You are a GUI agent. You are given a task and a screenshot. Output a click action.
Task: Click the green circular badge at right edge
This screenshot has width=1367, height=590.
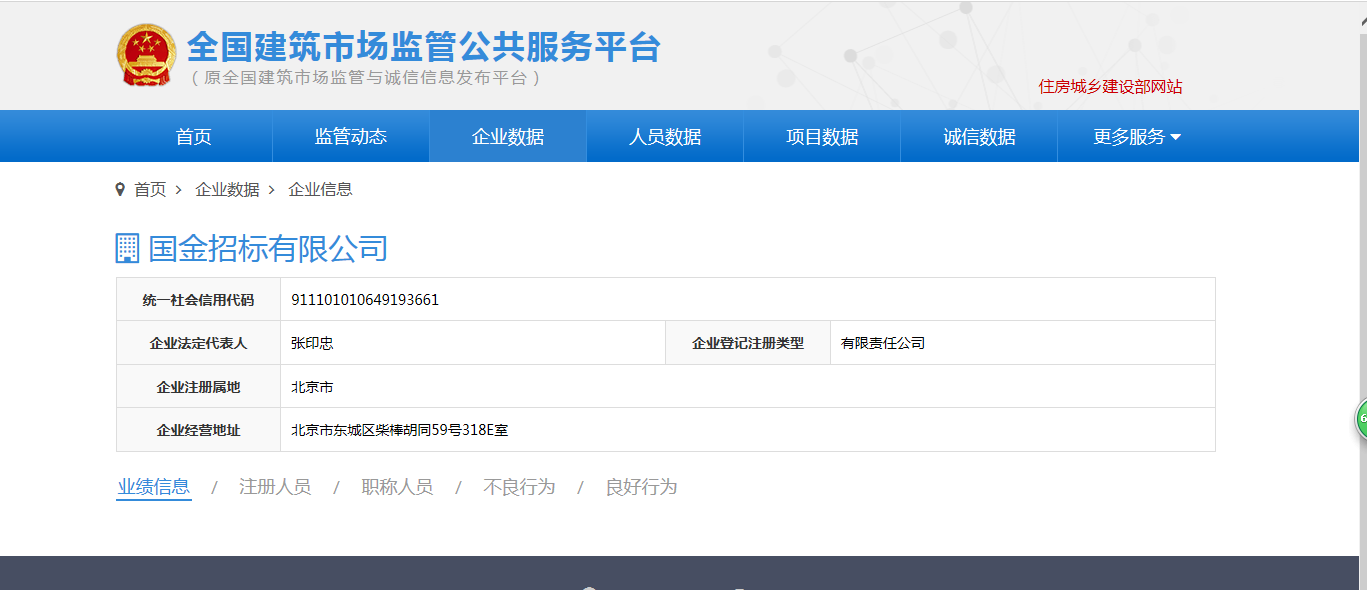[x=1360, y=418]
